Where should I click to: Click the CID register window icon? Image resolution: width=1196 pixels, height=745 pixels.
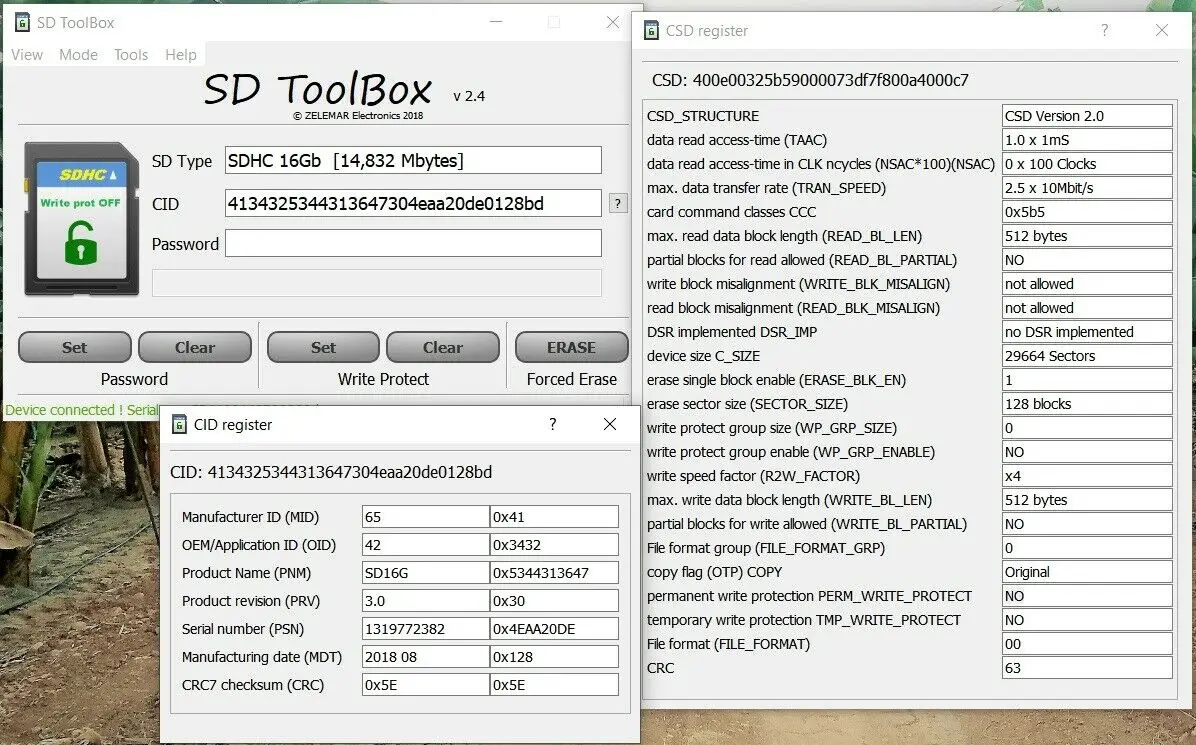pos(179,424)
